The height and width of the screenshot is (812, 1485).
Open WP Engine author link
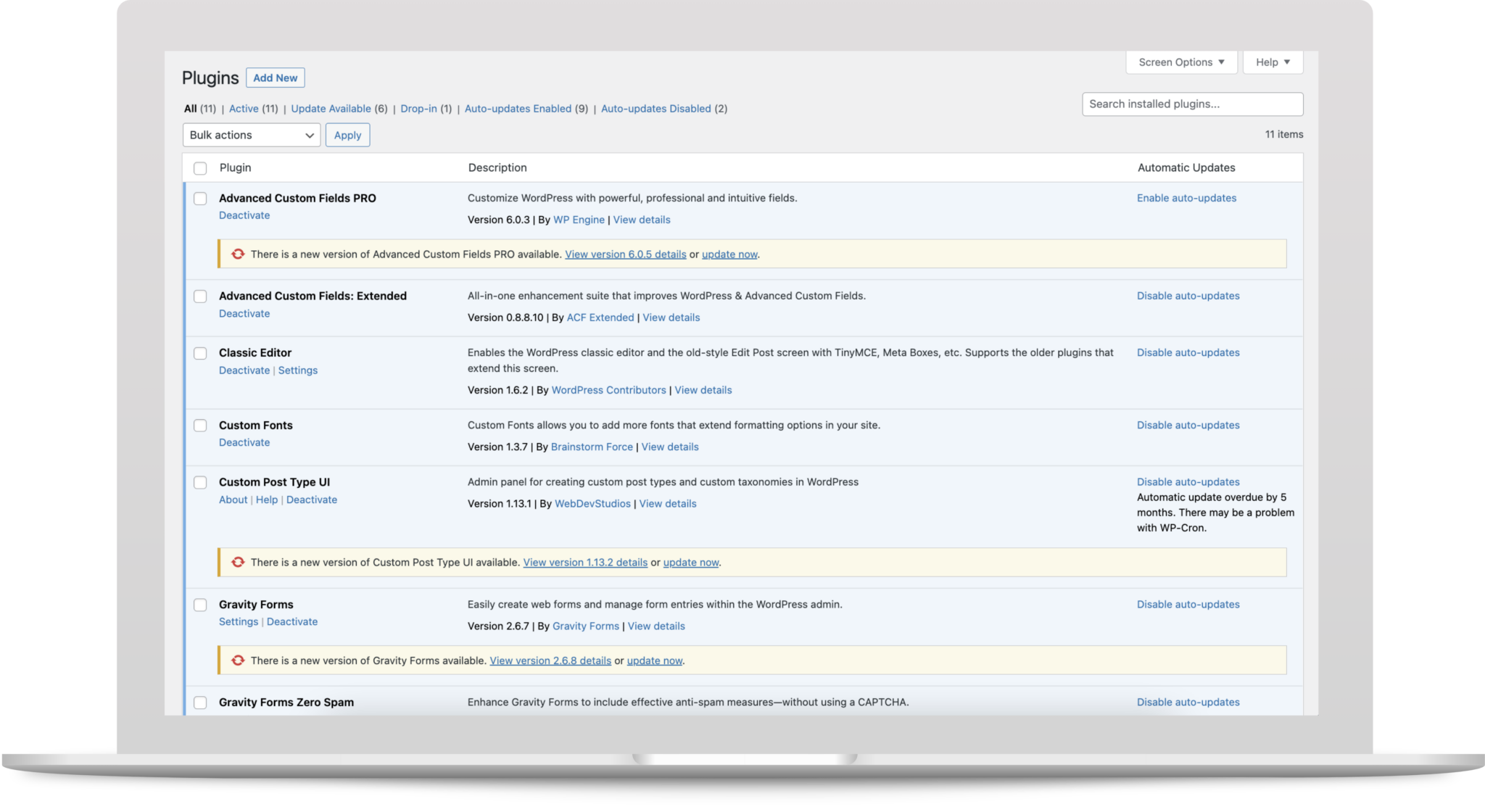(579, 220)
